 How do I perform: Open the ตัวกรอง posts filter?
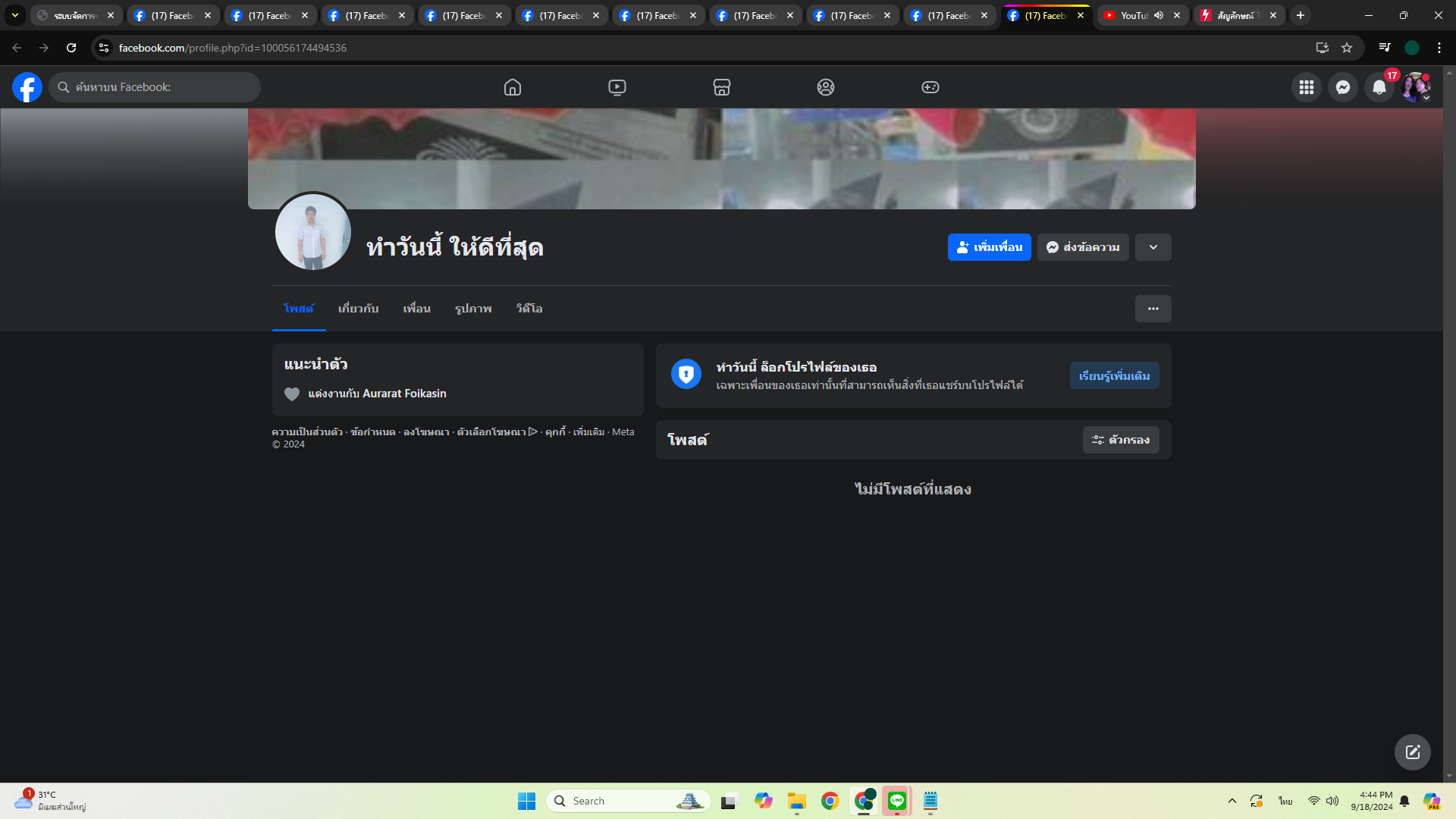coord(1121,440)
